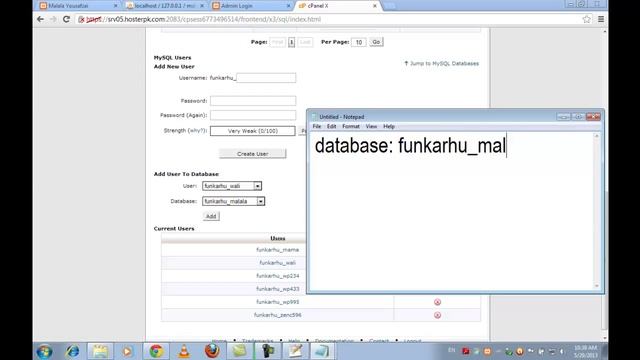Click funkarhu_wp234 user row
This screenshot has width=640, height=360.
pyautogui.click(x=278, y=276)
